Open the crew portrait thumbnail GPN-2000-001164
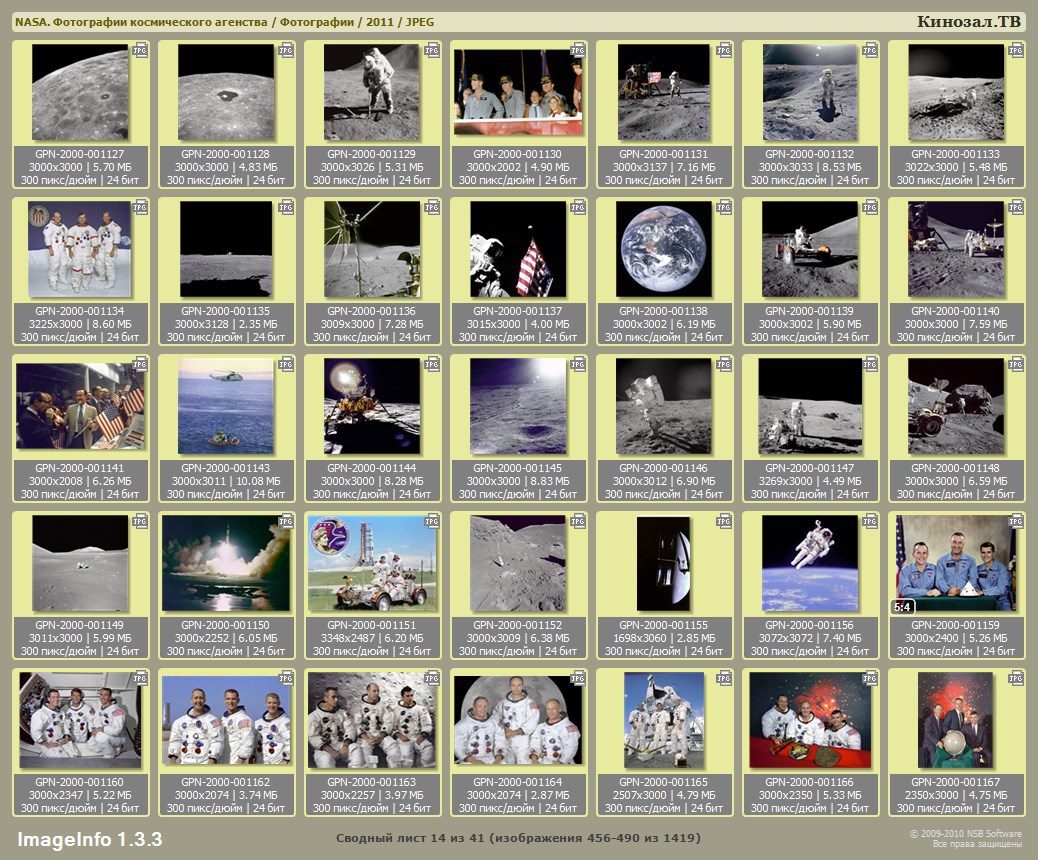The width and height of the screenshot is (1038, 860). (518, 720)
